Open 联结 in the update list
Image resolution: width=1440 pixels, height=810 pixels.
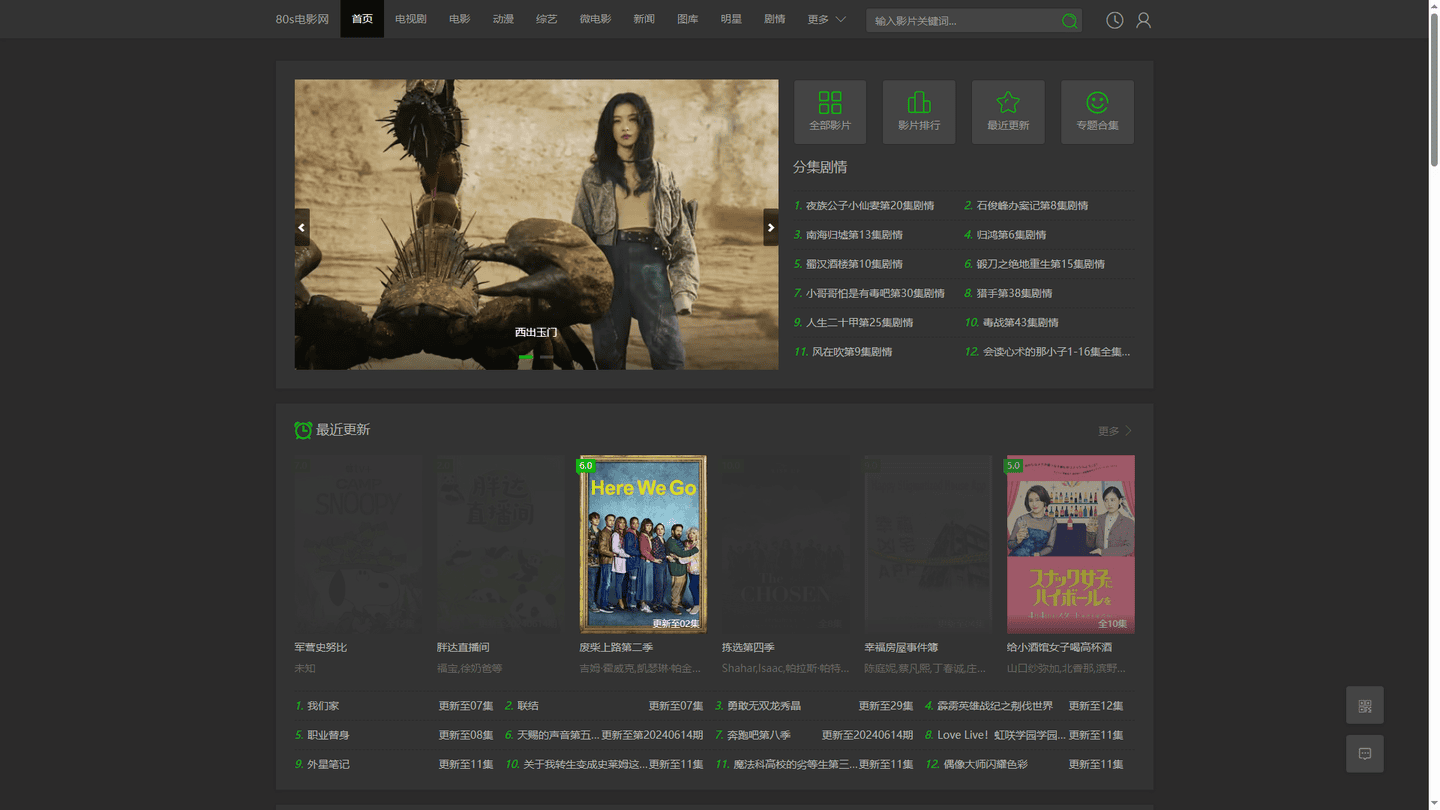pos(528,706)
